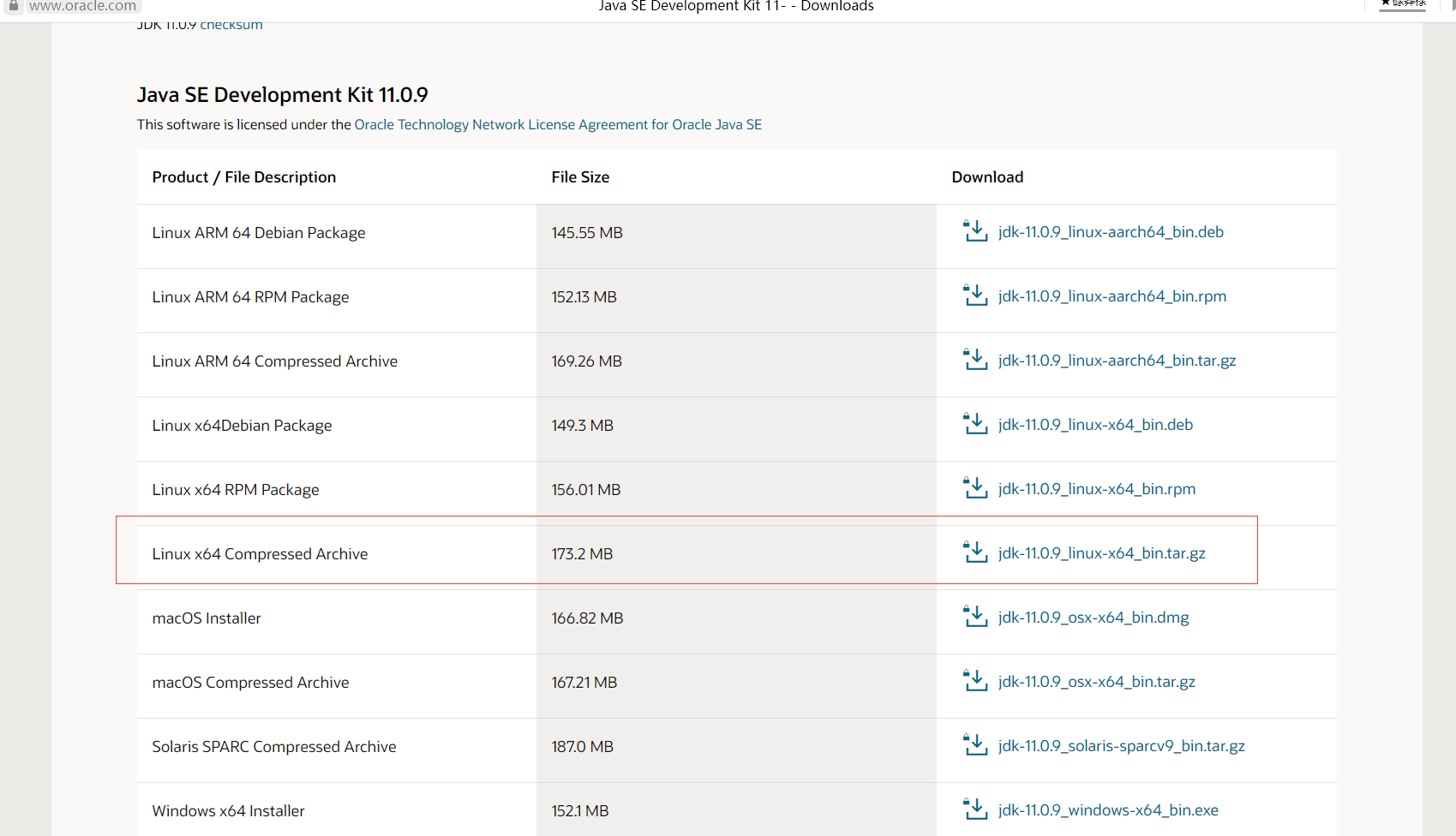The width and height of the screenshot is (1456, 836).
Task: Download jdk-11.0.9_linux-x64_bin.tar.gz file link
Action: point(1102,553)
